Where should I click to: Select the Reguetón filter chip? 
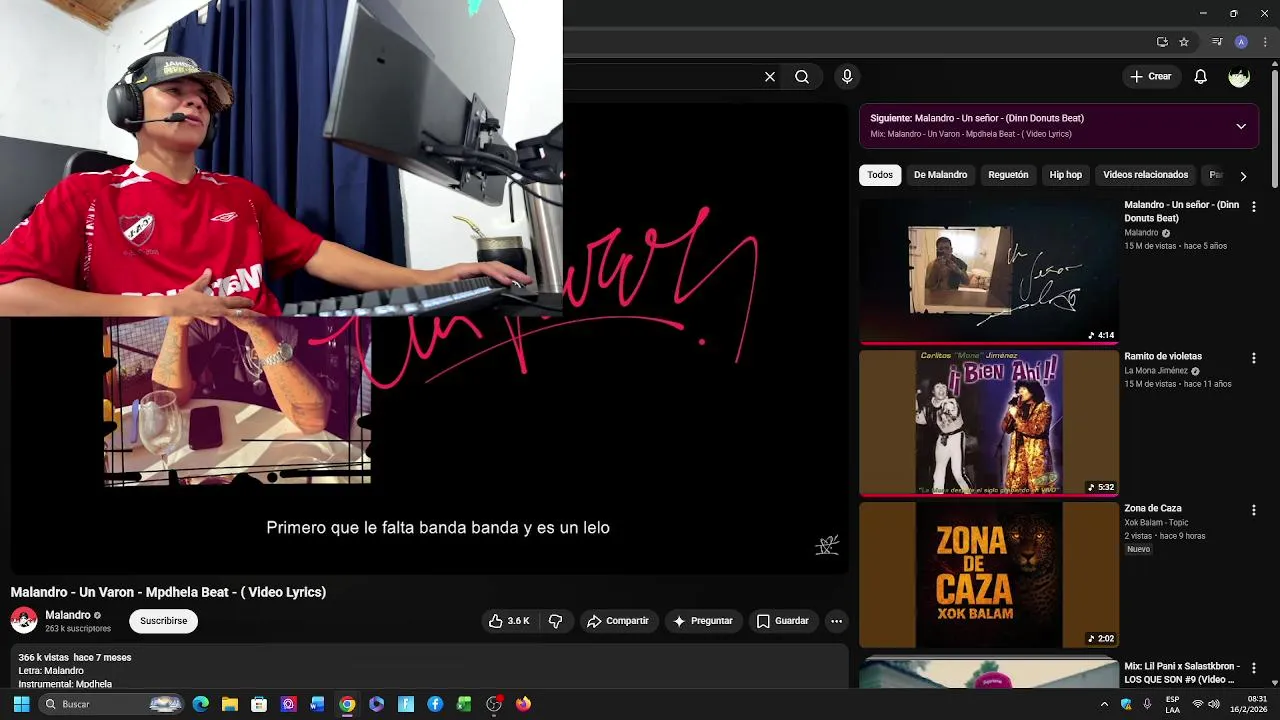click(1008, 175)
